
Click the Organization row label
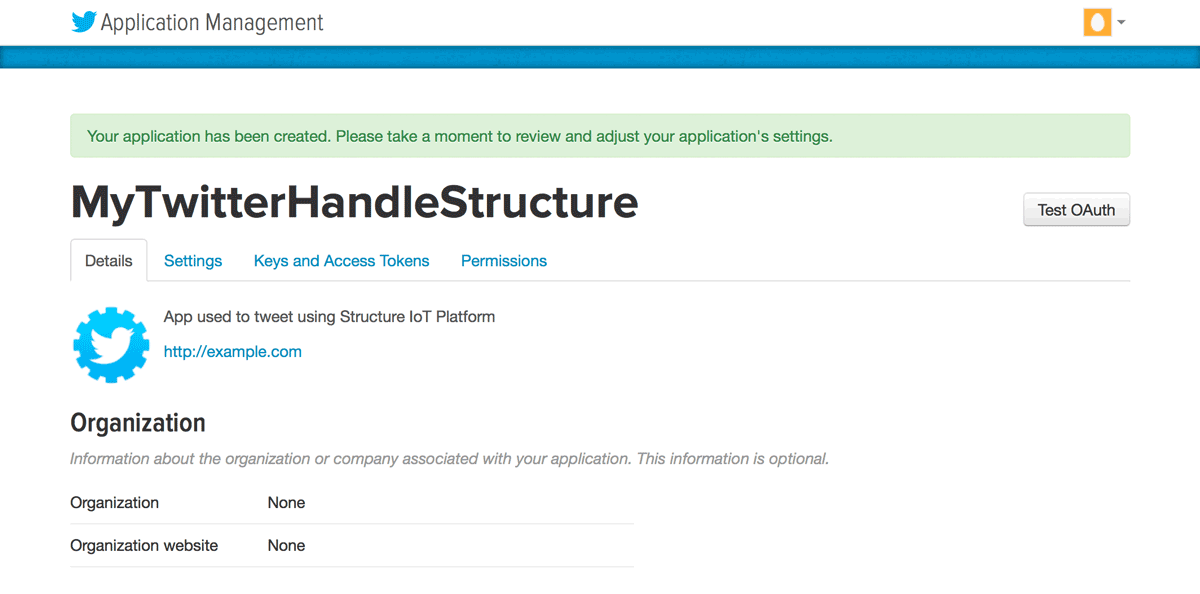[x=114, y=503]
